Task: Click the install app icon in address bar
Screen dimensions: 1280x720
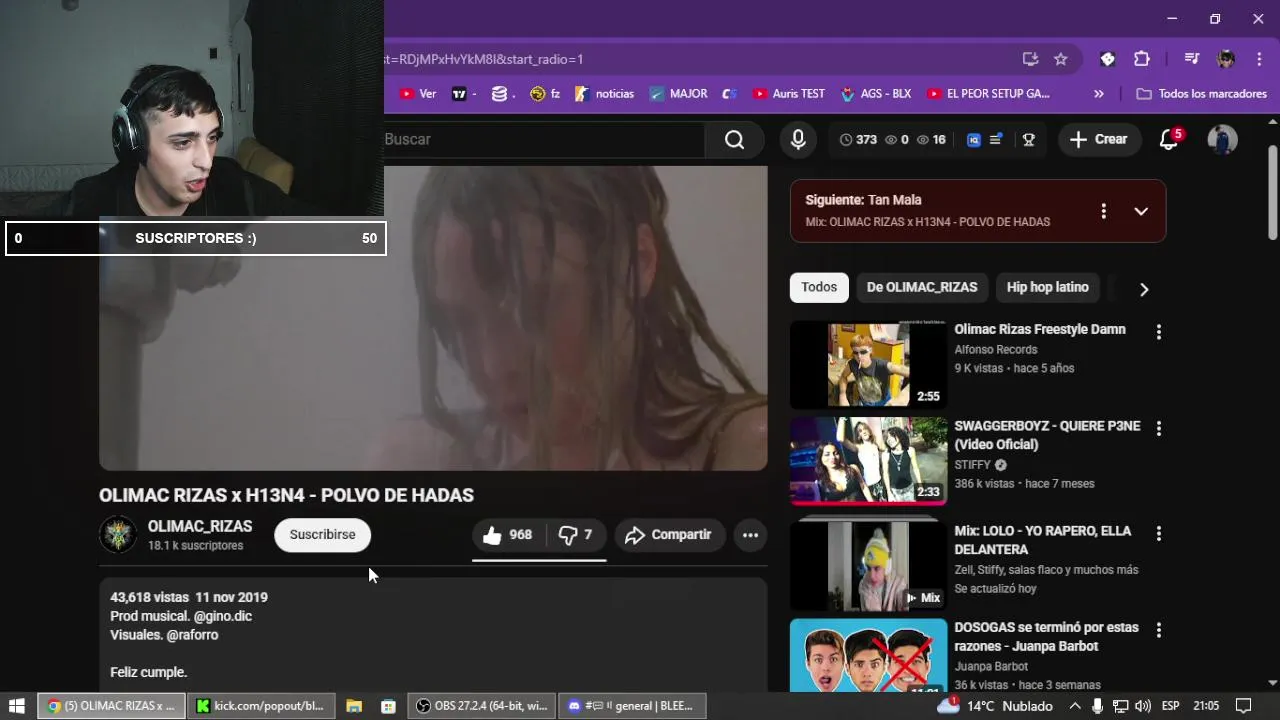Action: tap(1030, 59)
